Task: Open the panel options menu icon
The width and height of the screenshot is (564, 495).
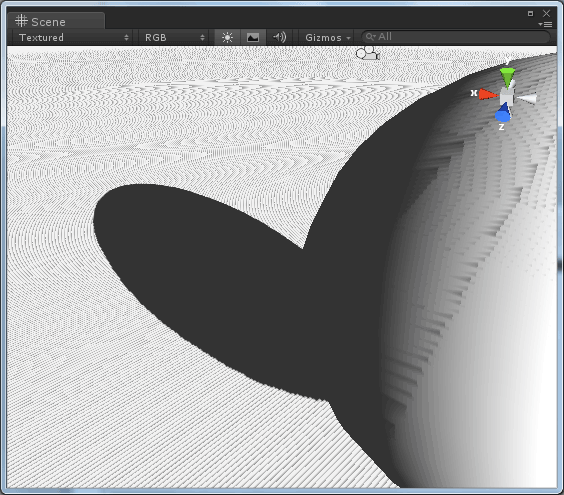Action: [545, 24]
